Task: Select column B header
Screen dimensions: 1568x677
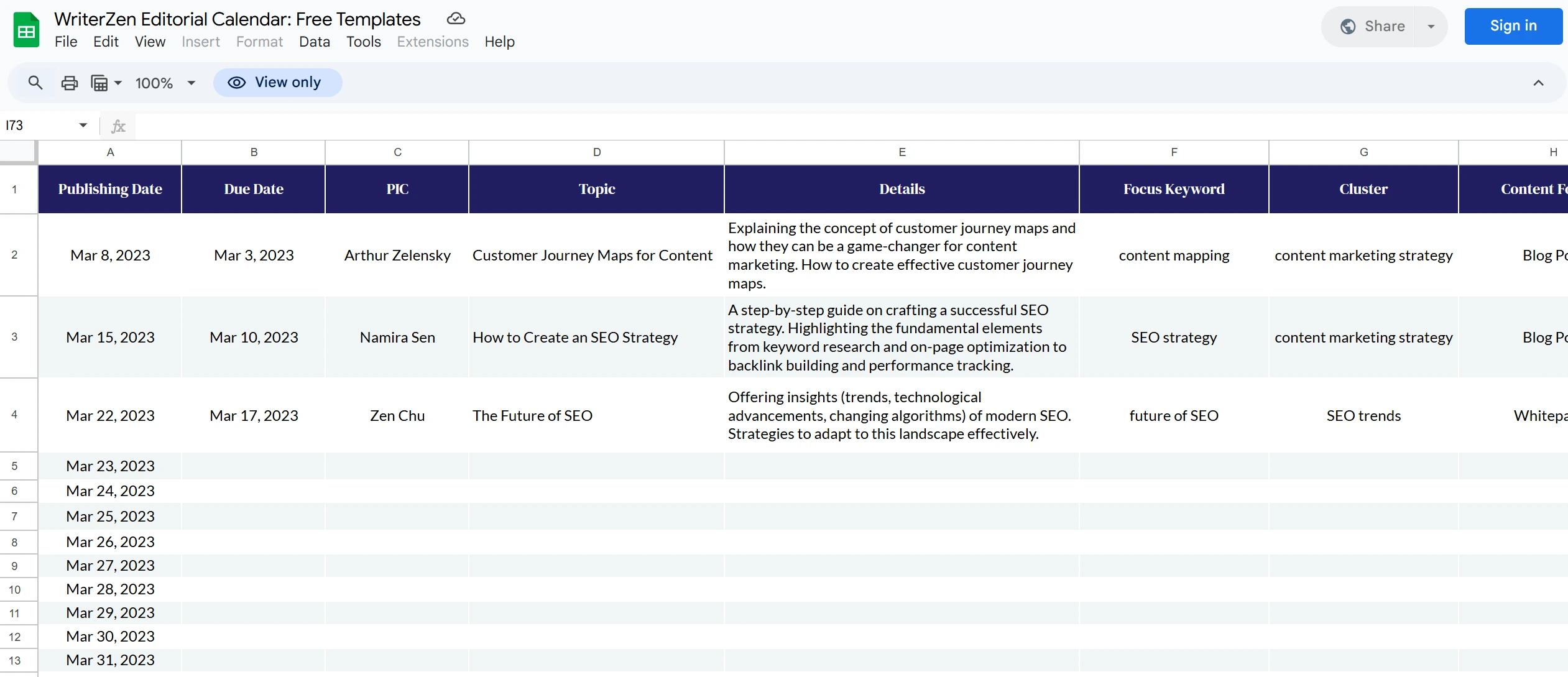Action: [254, 152]
